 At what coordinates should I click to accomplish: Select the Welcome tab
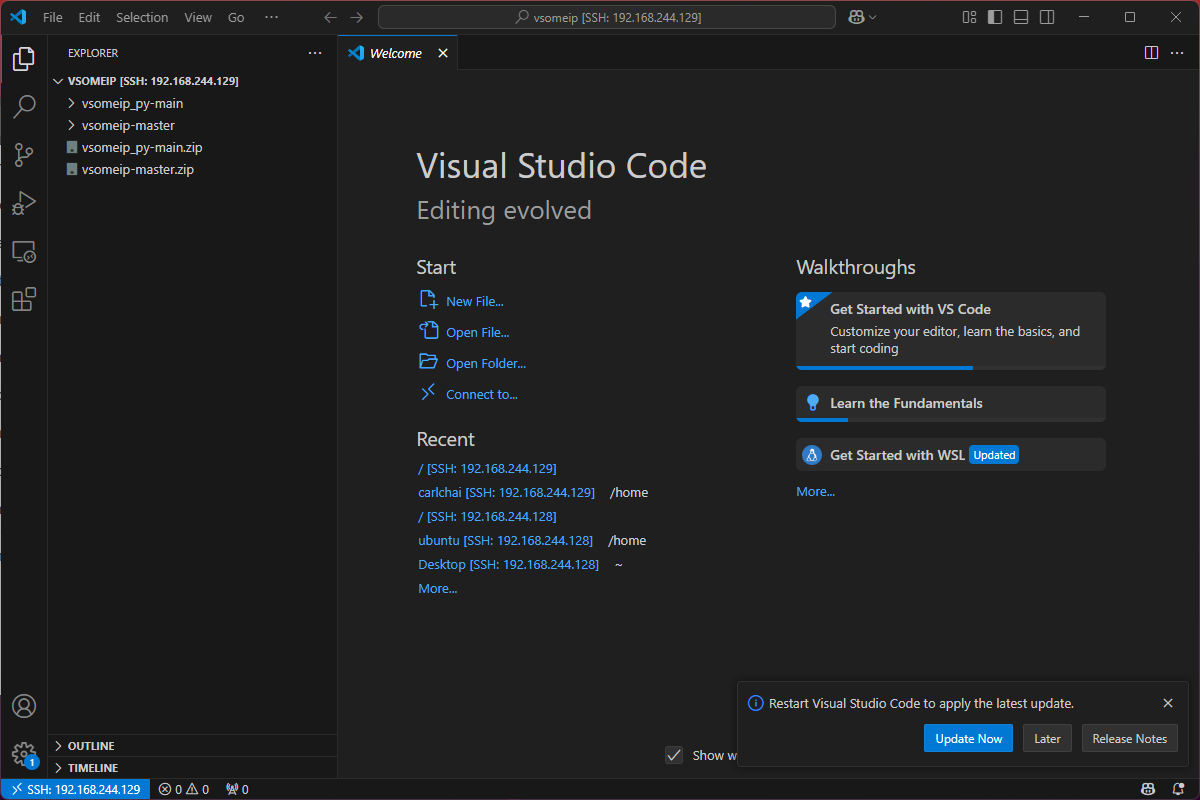click(x=397, y=53)
